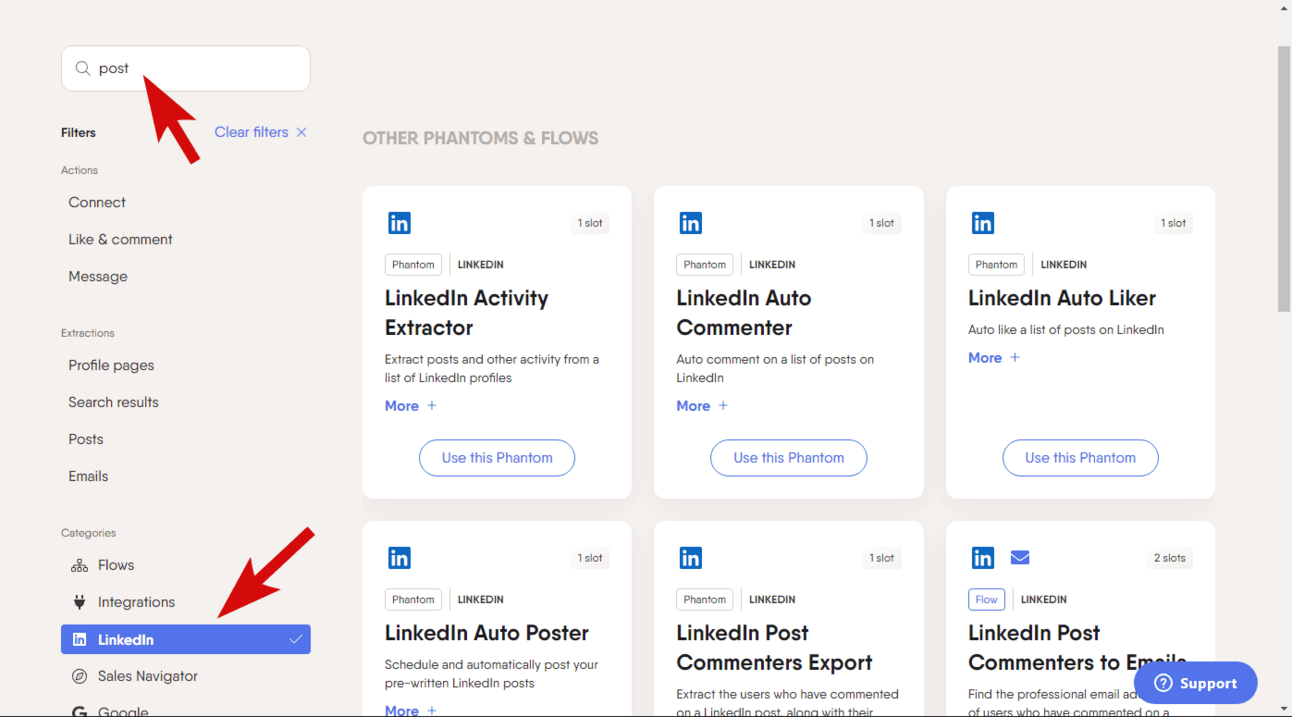Select the Integrations icon in the sidebar
The image size is (1292, 717).
point(79,602)
